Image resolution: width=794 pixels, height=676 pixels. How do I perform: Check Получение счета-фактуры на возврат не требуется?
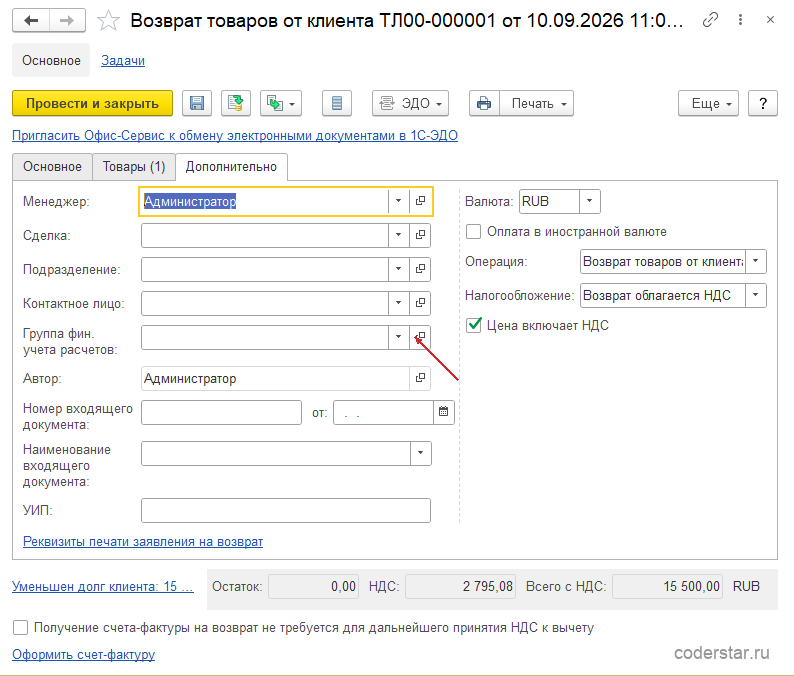tap(20, 627)
